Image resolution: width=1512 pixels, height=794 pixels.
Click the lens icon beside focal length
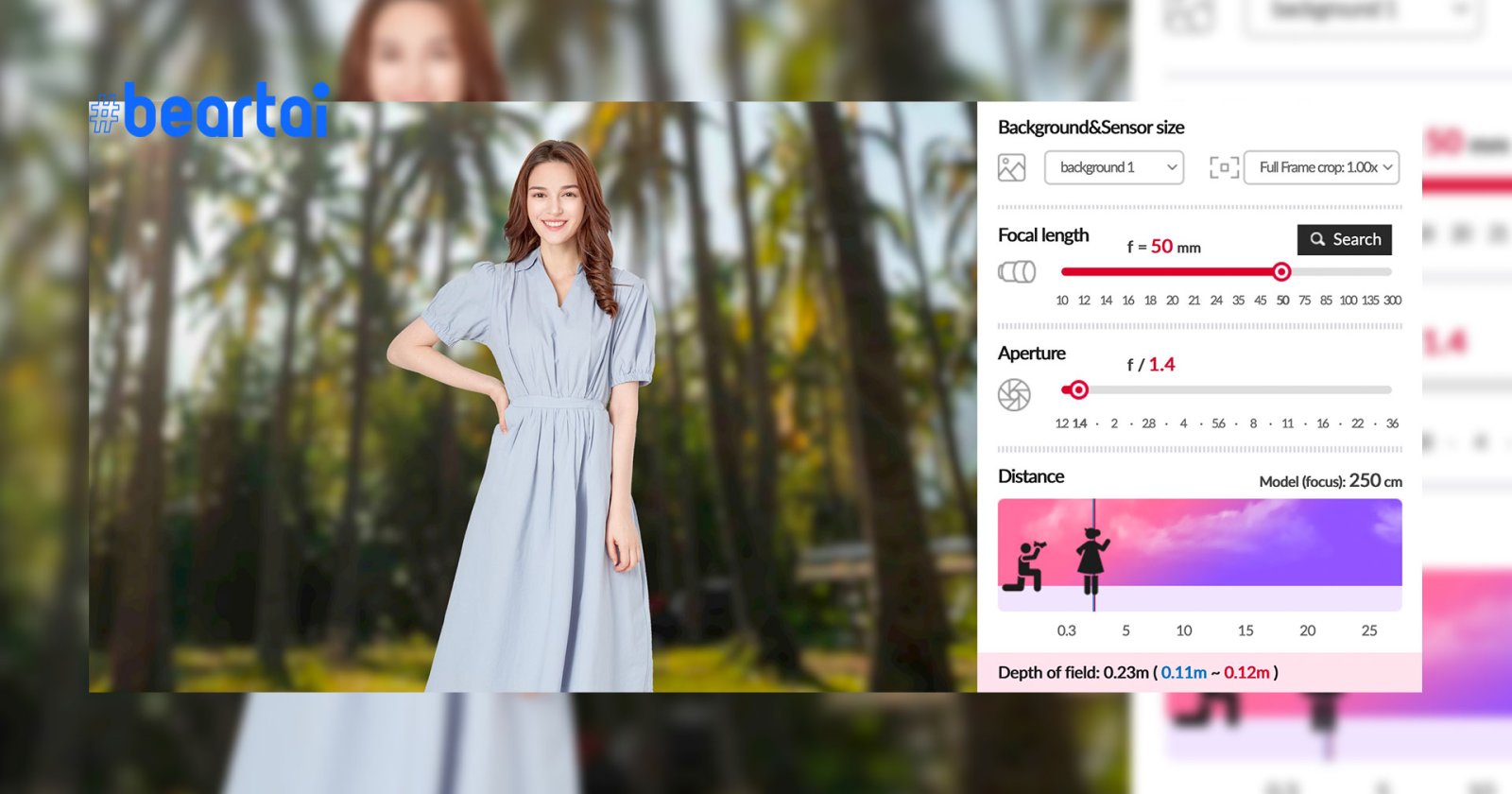pyautogui.click(x=1017, y=272)
